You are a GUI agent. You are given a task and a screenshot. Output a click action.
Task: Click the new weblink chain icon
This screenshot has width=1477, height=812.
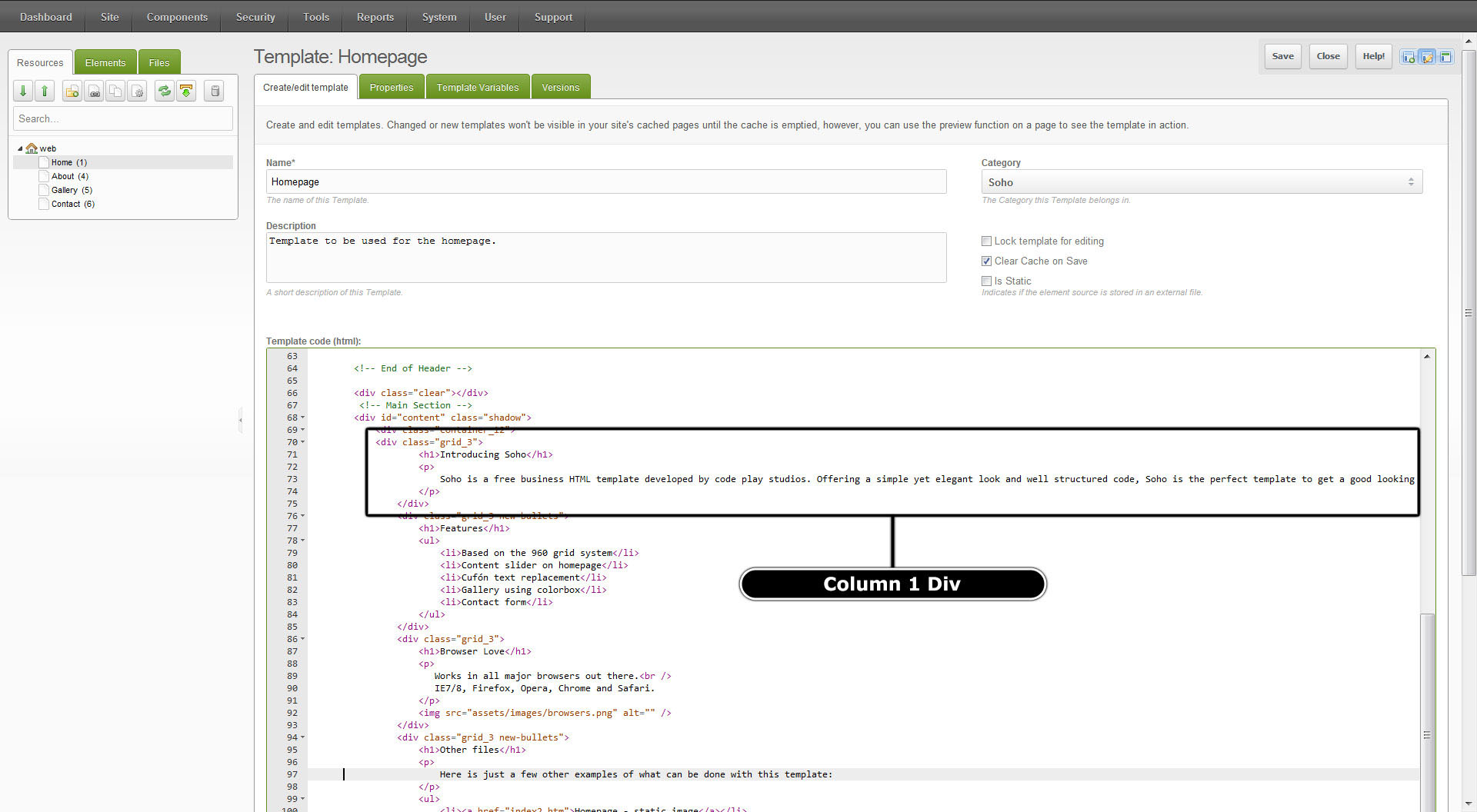pyautogui.click(x=94, y=92)
